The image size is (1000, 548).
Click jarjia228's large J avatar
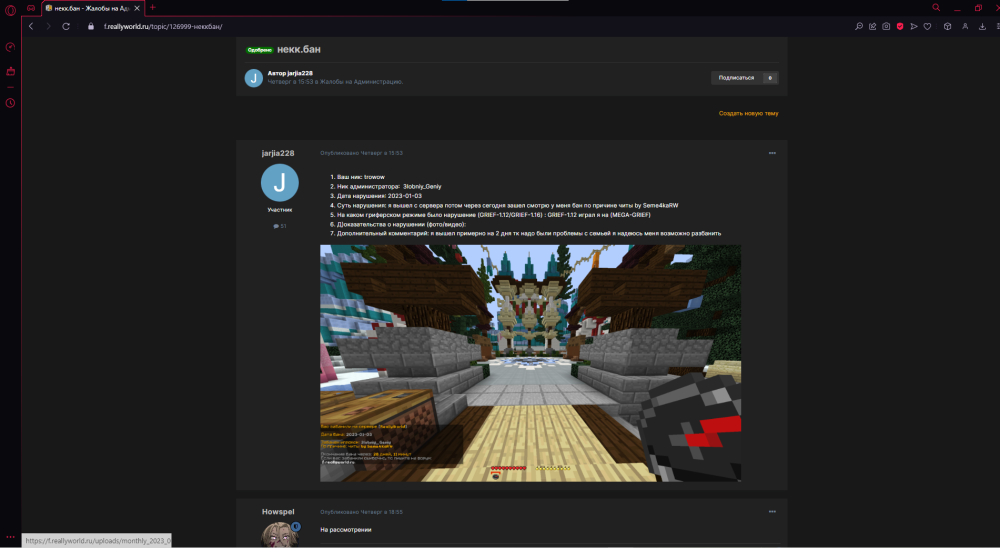[x=279, y=182]
